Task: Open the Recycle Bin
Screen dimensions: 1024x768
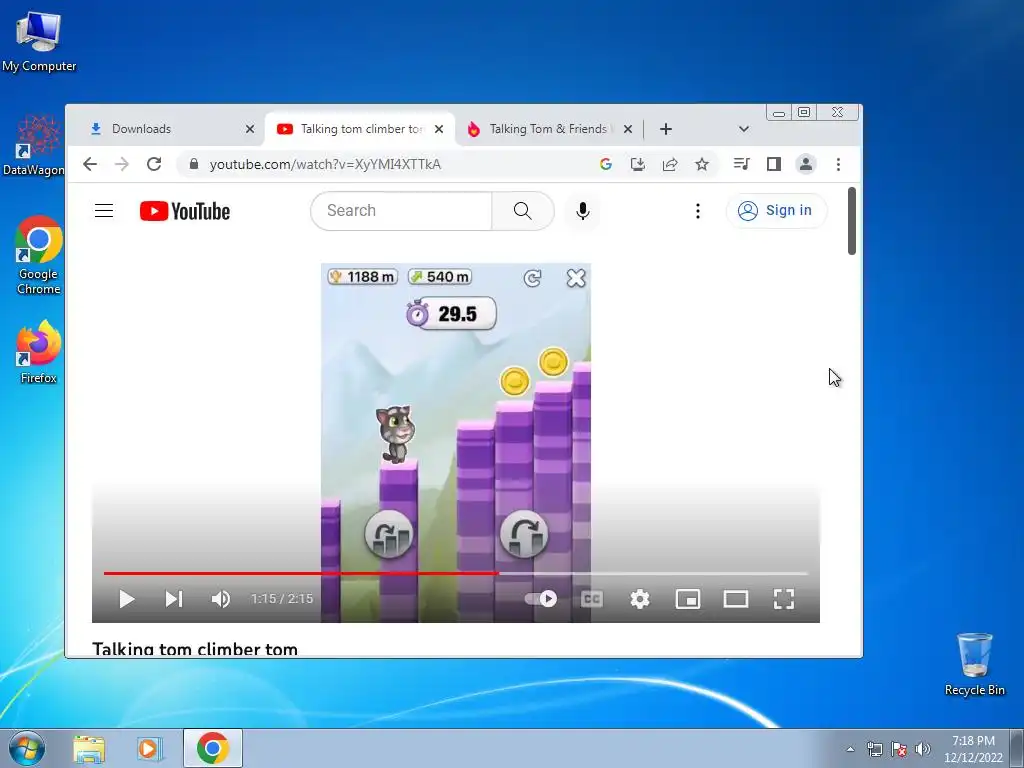Action: (974, 664)
